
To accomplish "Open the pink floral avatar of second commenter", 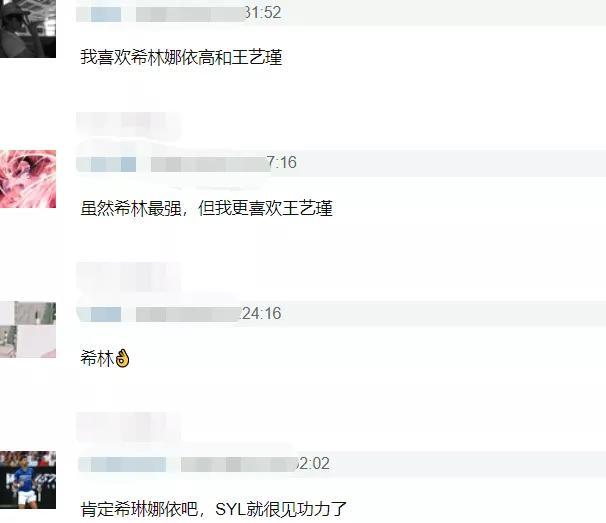I will [x=28, y=179].
